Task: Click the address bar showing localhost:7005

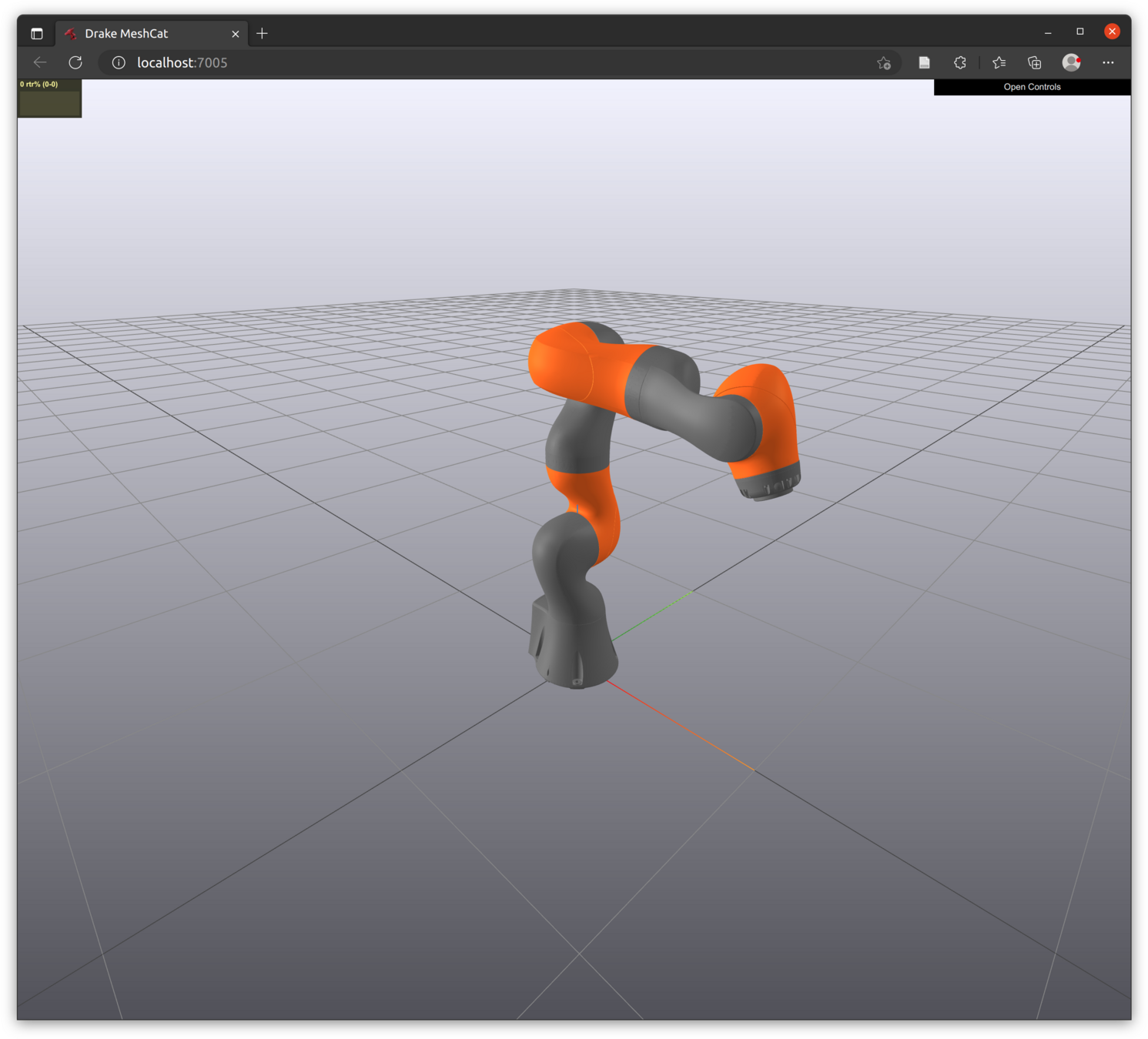Action: pos(500,62)
